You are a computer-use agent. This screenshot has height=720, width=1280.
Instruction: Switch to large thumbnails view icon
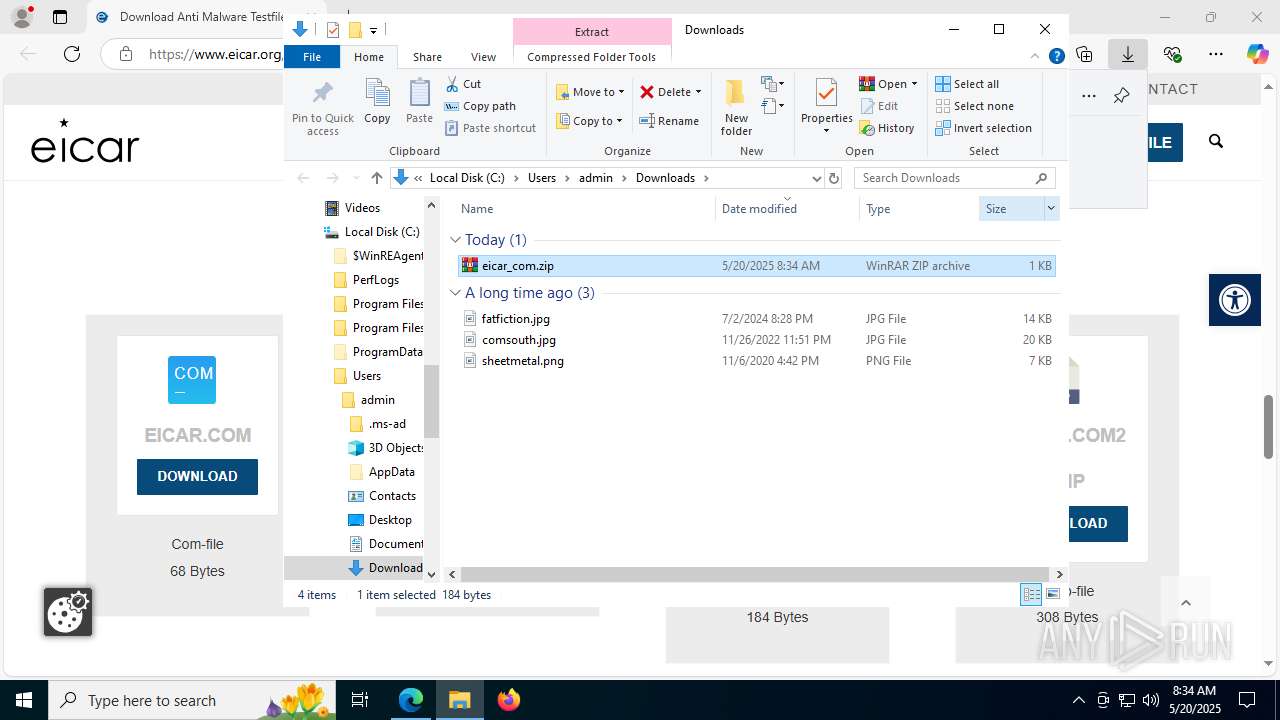point(1053,595)
